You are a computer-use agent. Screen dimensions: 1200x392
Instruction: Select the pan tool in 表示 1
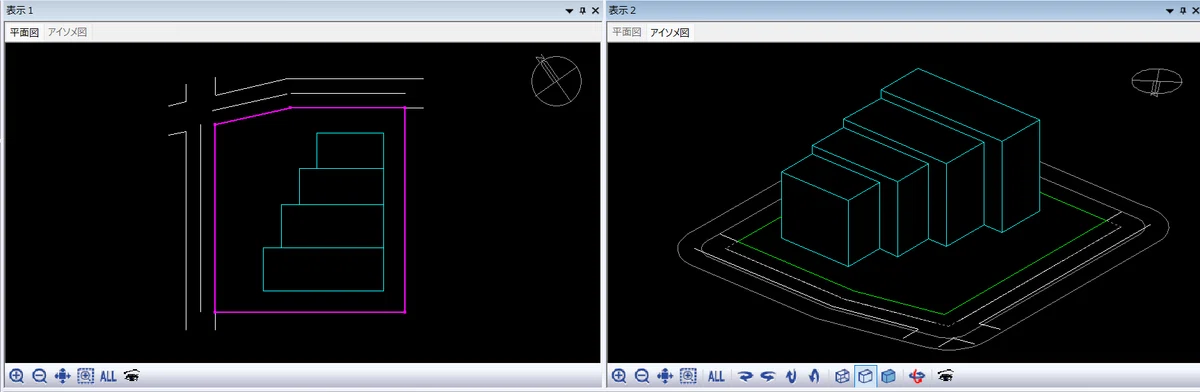pyautogui.click(x=63, y=376)
